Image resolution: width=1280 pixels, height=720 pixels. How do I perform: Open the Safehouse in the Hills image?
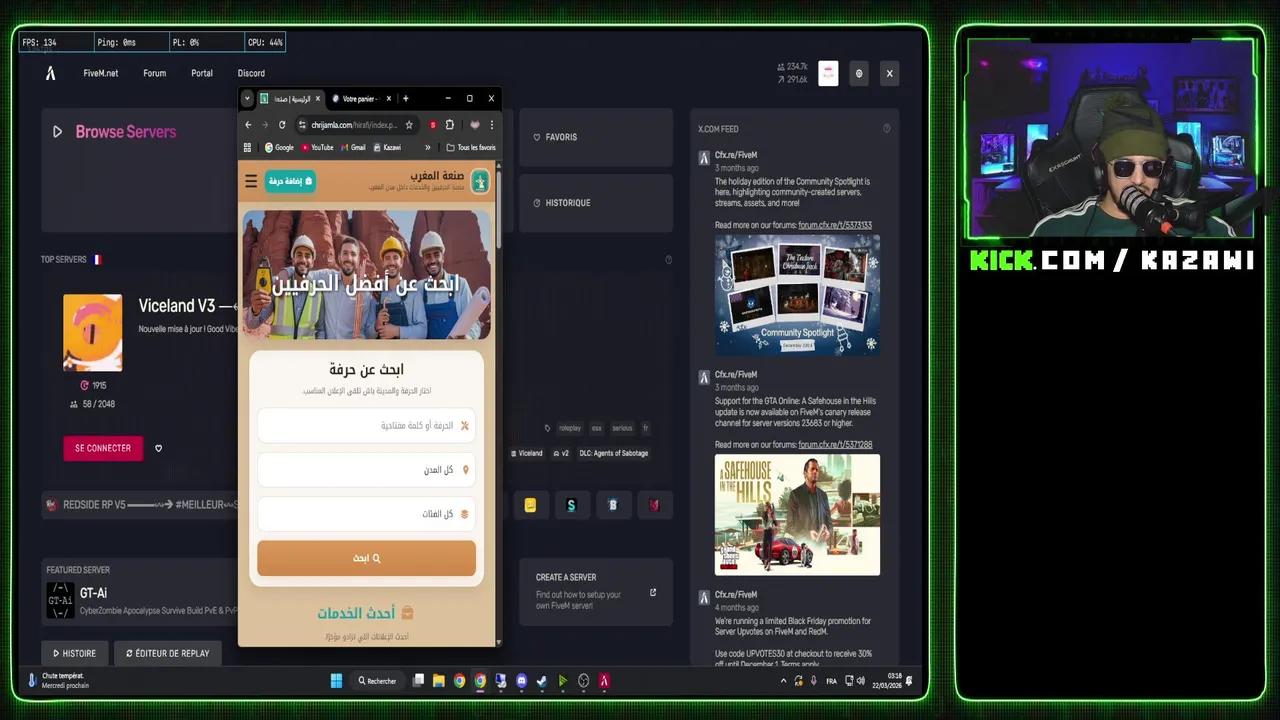(x=797, y=515)
